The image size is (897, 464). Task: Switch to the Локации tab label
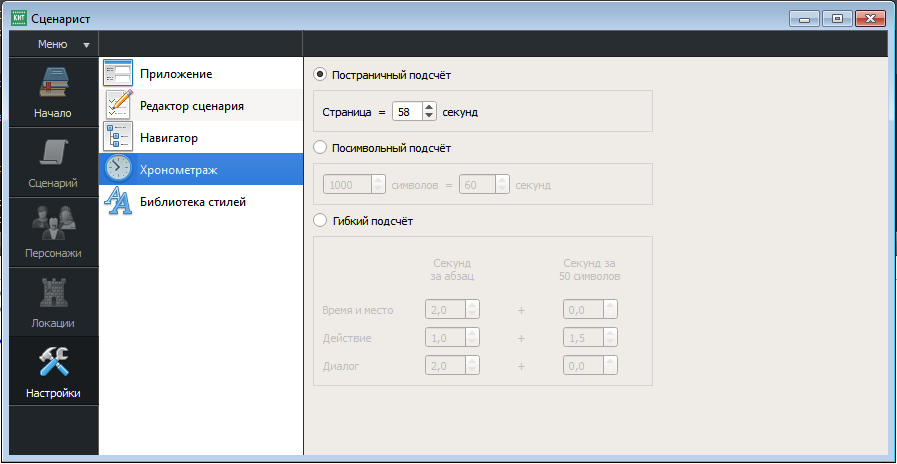click(53, 323)
